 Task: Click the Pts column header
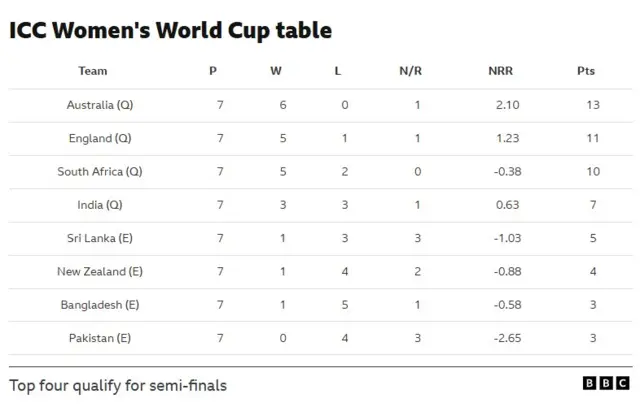click(586, 71)
